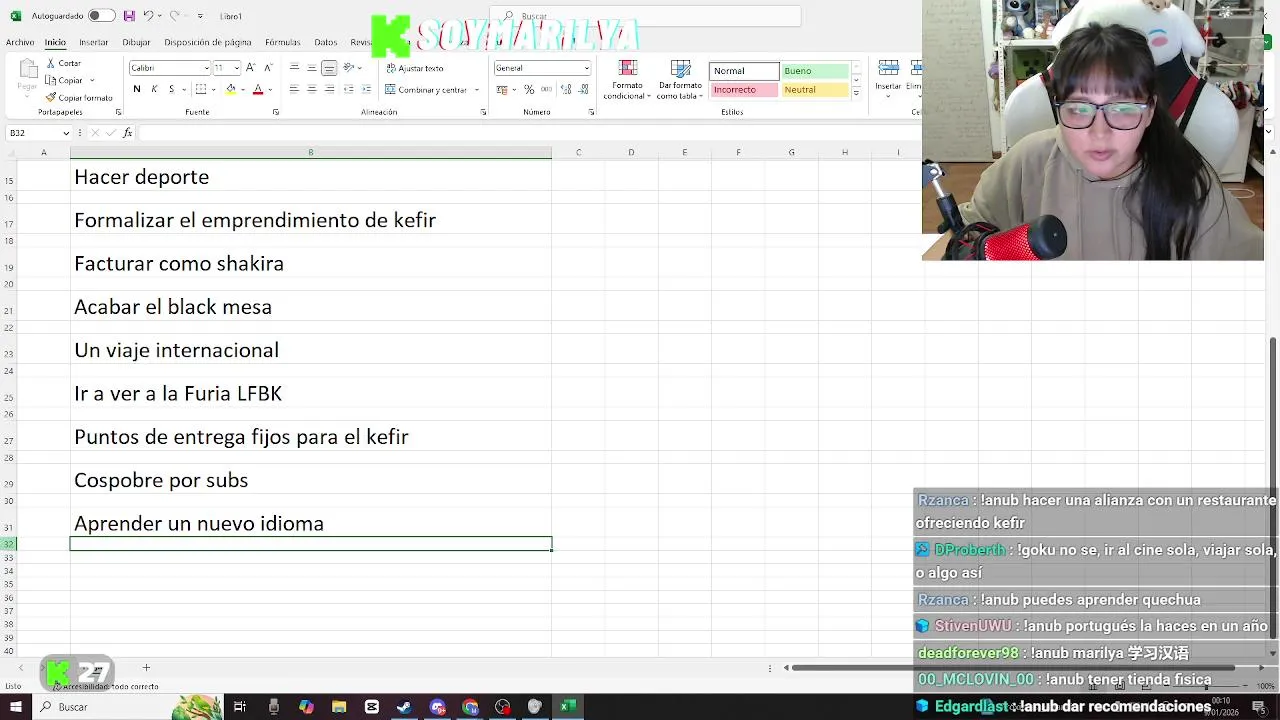Viewport: 1280px width, 720px height.
Task: Click the thousands separator 000 icon
Action: [546, 89]
